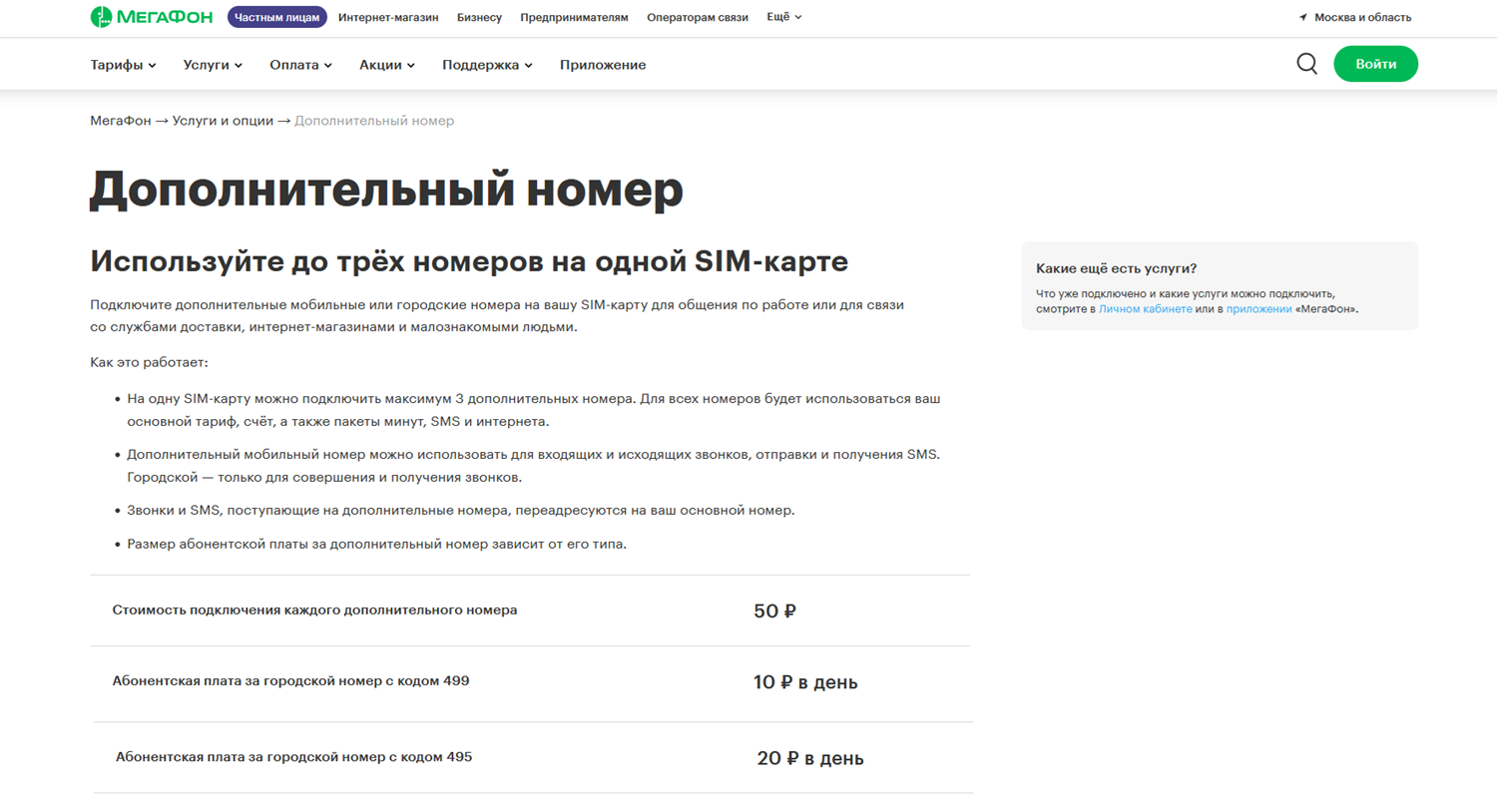Click the 20 ₽ в день value
This screenshot has height=812, width=1497.
coord(810,758)
